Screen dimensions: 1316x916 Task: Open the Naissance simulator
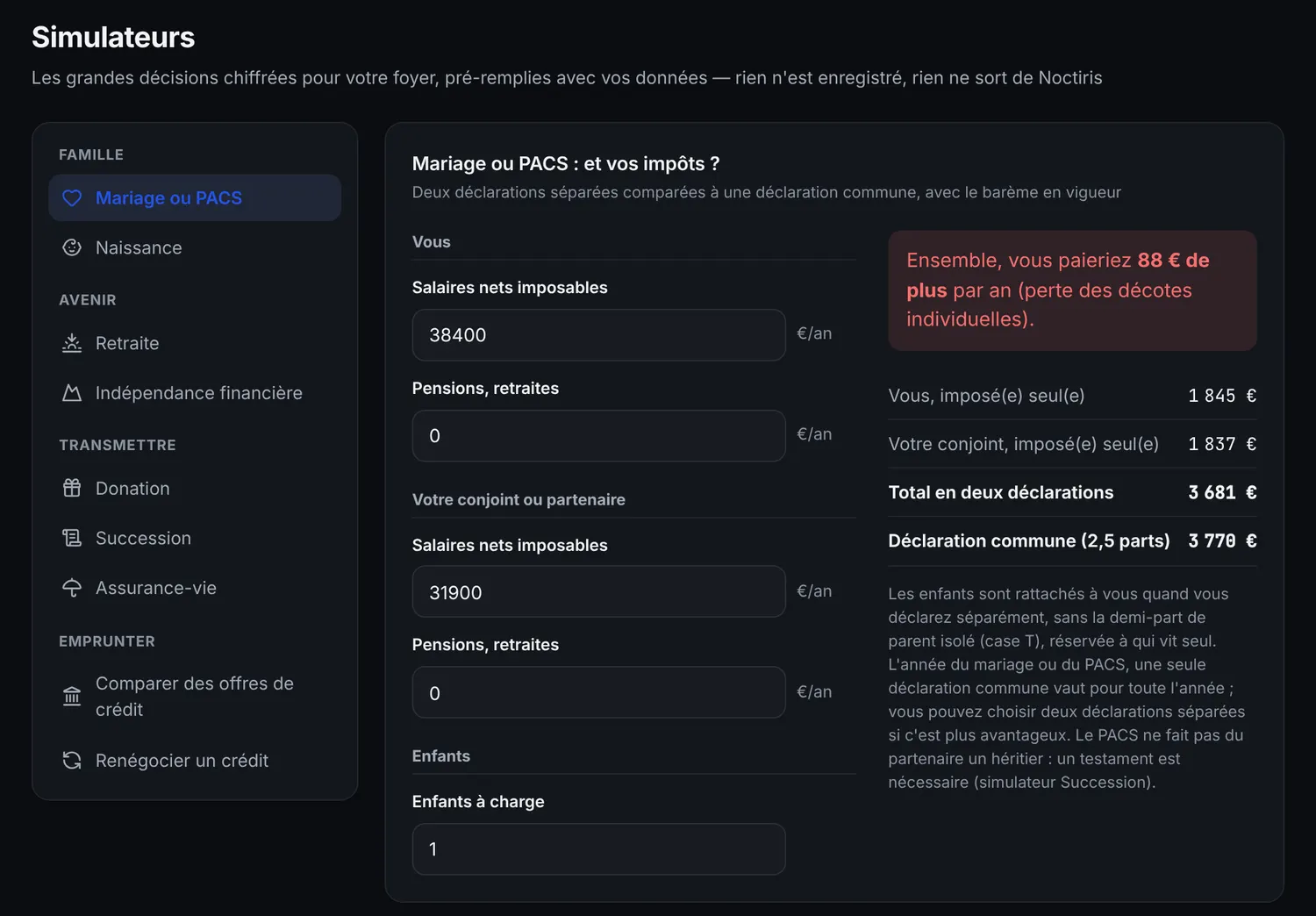(195, 248)
